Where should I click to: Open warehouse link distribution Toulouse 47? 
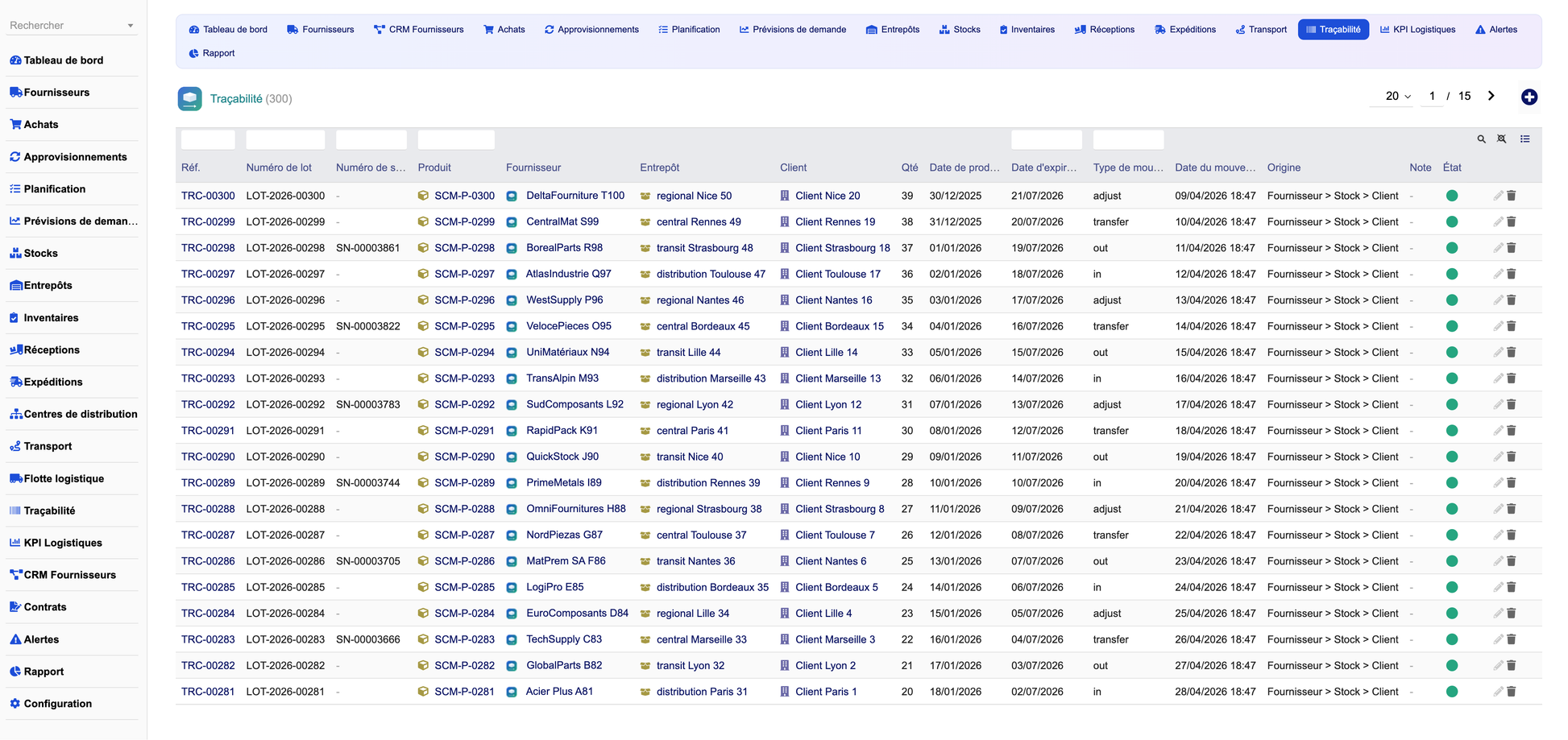coord(711,275)
